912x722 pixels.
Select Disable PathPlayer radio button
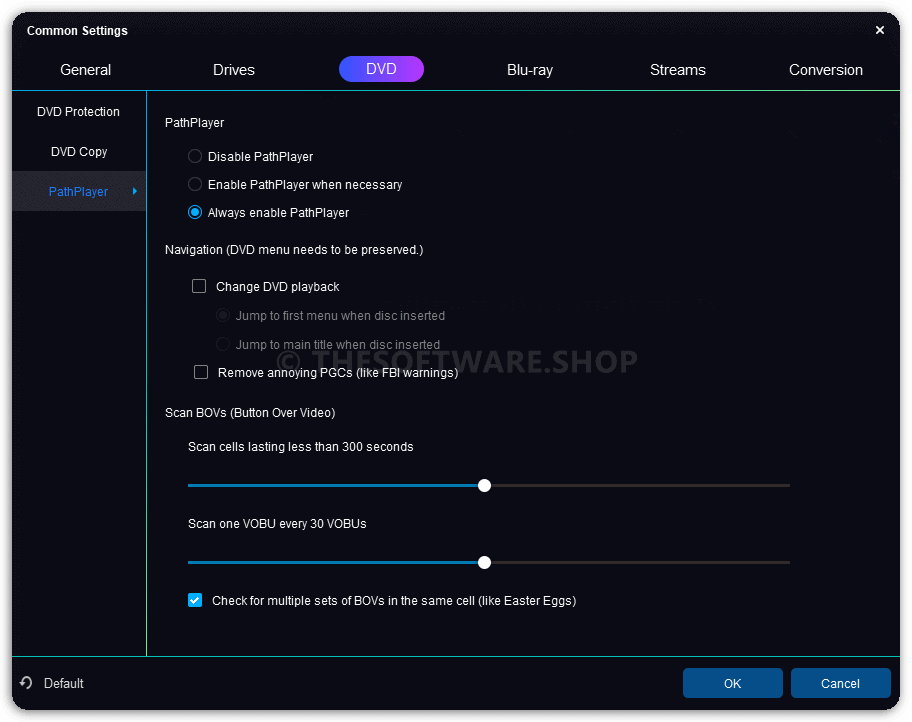pyautogui.click(x=195, y=156)
